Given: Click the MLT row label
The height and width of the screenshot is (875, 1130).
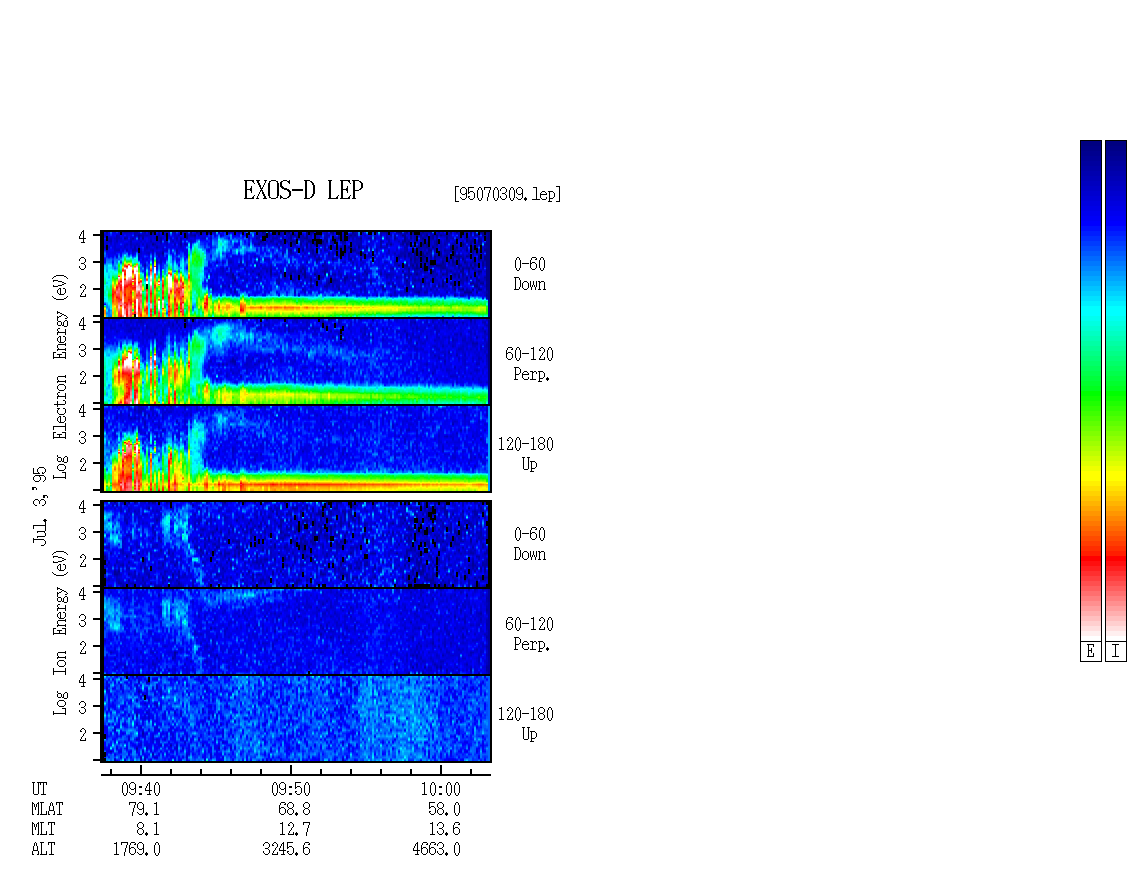Looking at the screenshot, I should [x=43, y=830].
